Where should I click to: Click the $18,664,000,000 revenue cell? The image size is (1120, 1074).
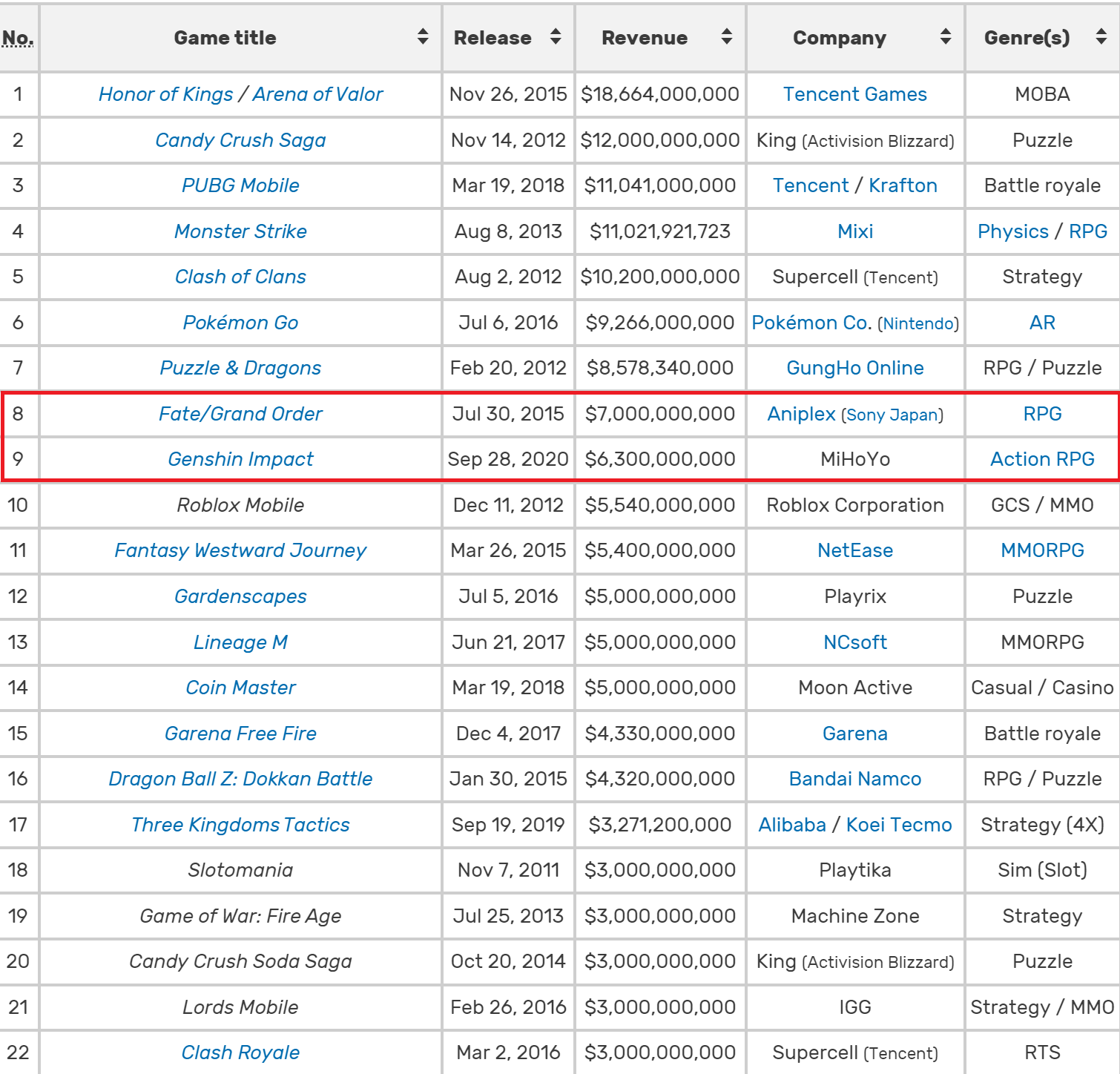click(660, 94)
